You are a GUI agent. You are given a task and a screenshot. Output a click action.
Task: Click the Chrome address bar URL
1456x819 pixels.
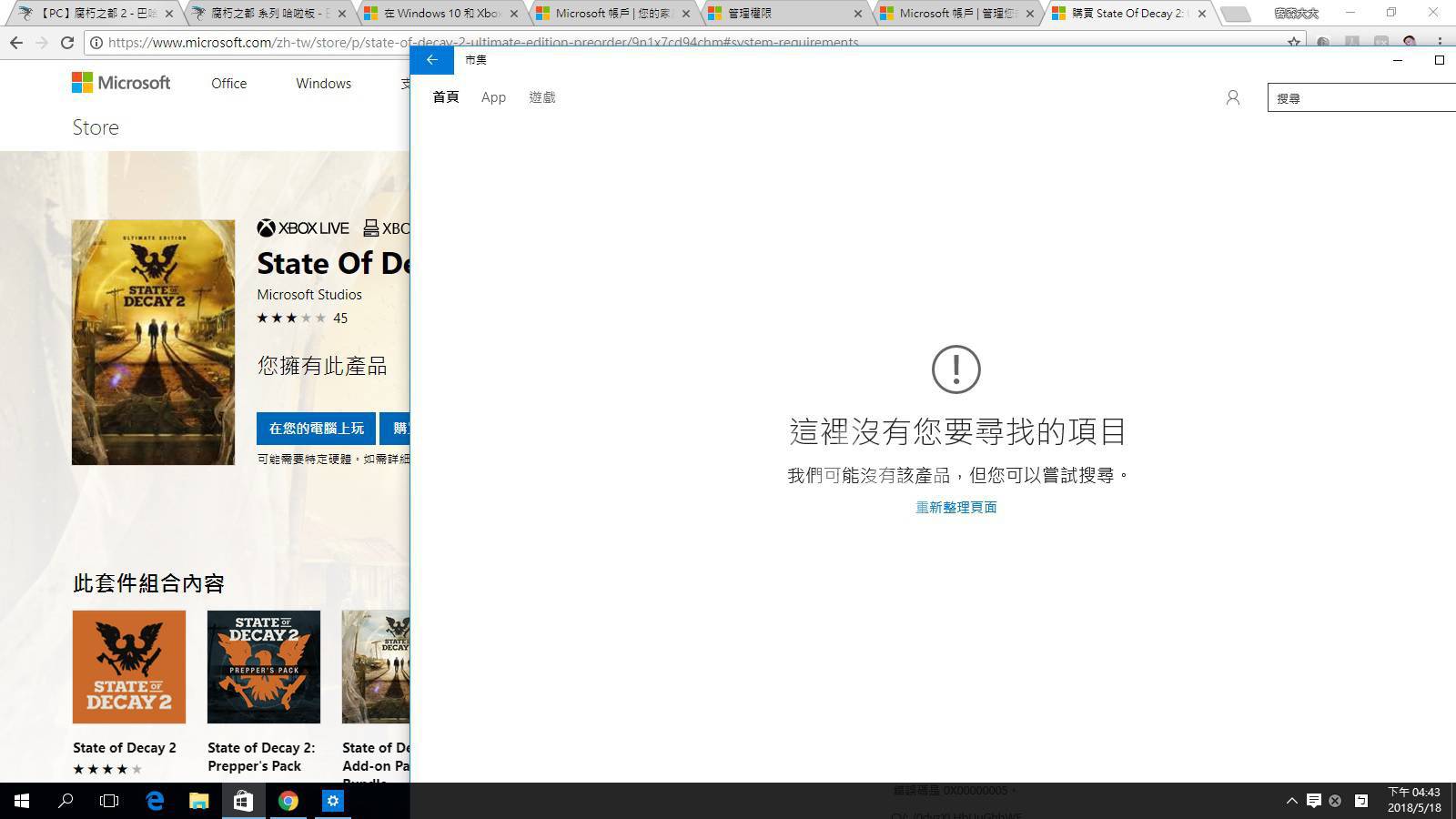[483, 43]
